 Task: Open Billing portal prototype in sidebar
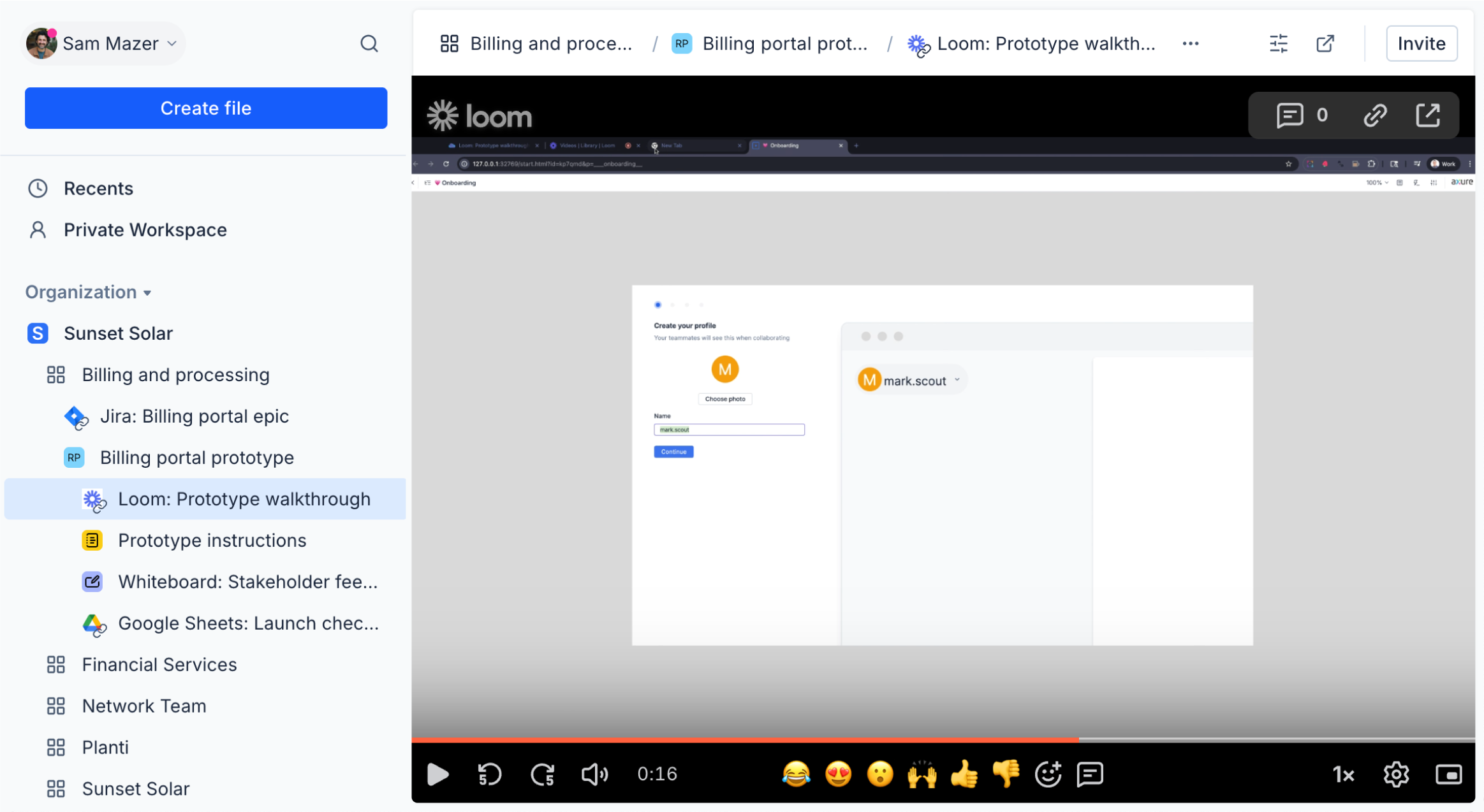pos(179,458)
